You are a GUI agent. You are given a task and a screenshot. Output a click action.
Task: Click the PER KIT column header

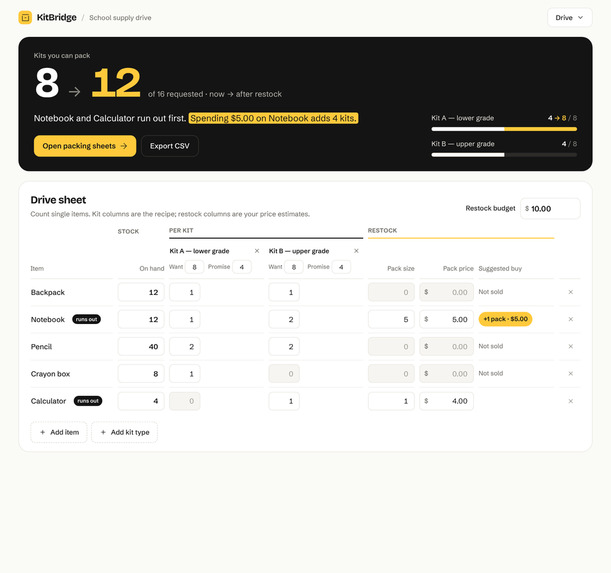click(x=181, y=230)
